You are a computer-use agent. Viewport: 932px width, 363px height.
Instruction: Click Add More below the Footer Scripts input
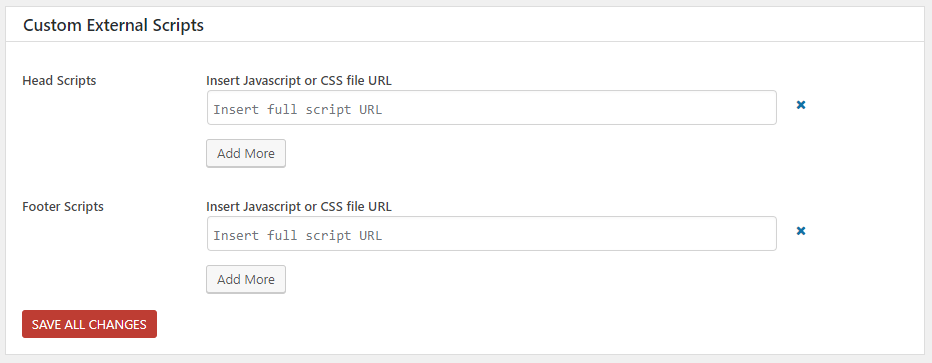tap(246, 279)
